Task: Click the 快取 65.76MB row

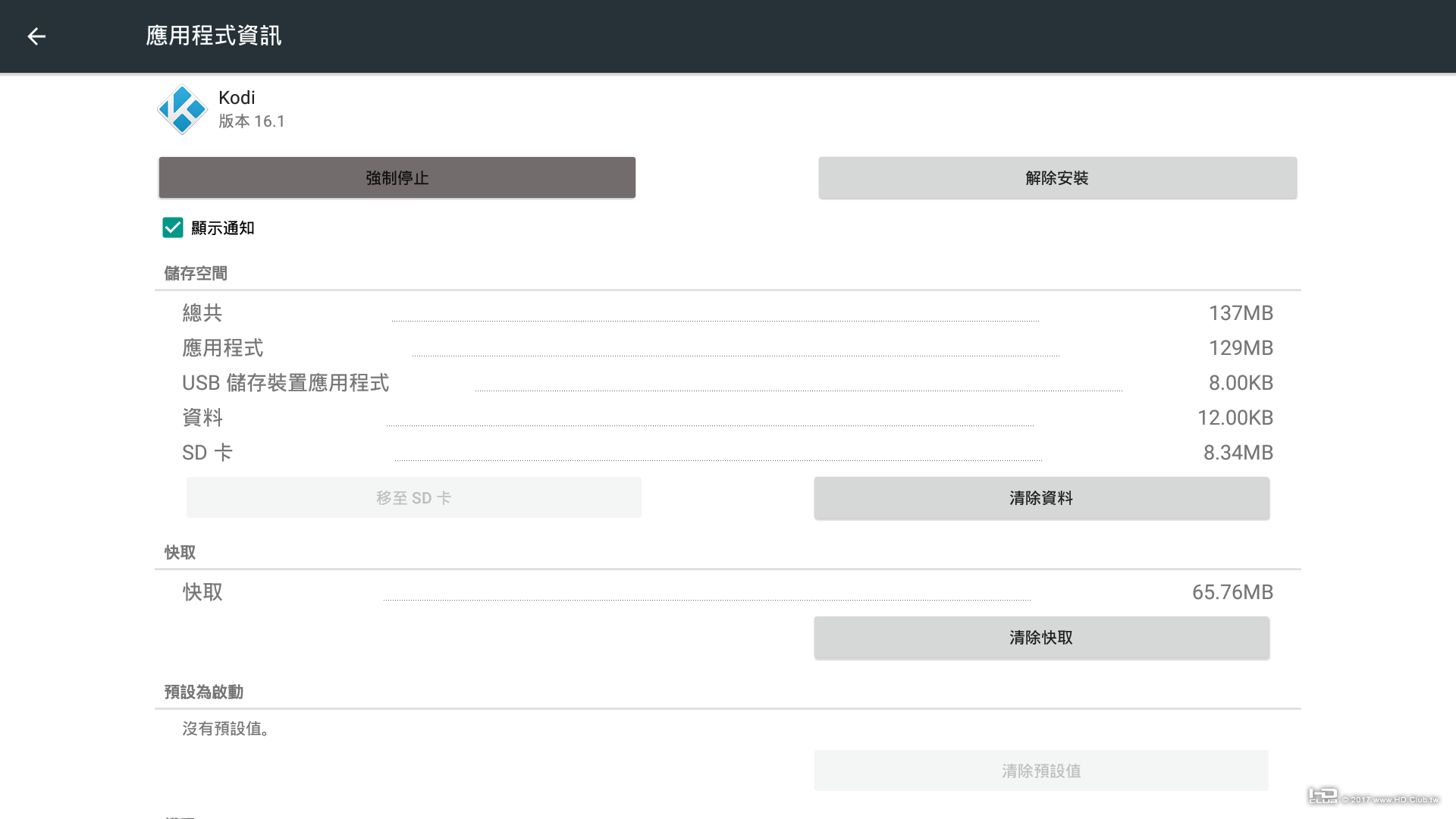Action: [726, 592]
